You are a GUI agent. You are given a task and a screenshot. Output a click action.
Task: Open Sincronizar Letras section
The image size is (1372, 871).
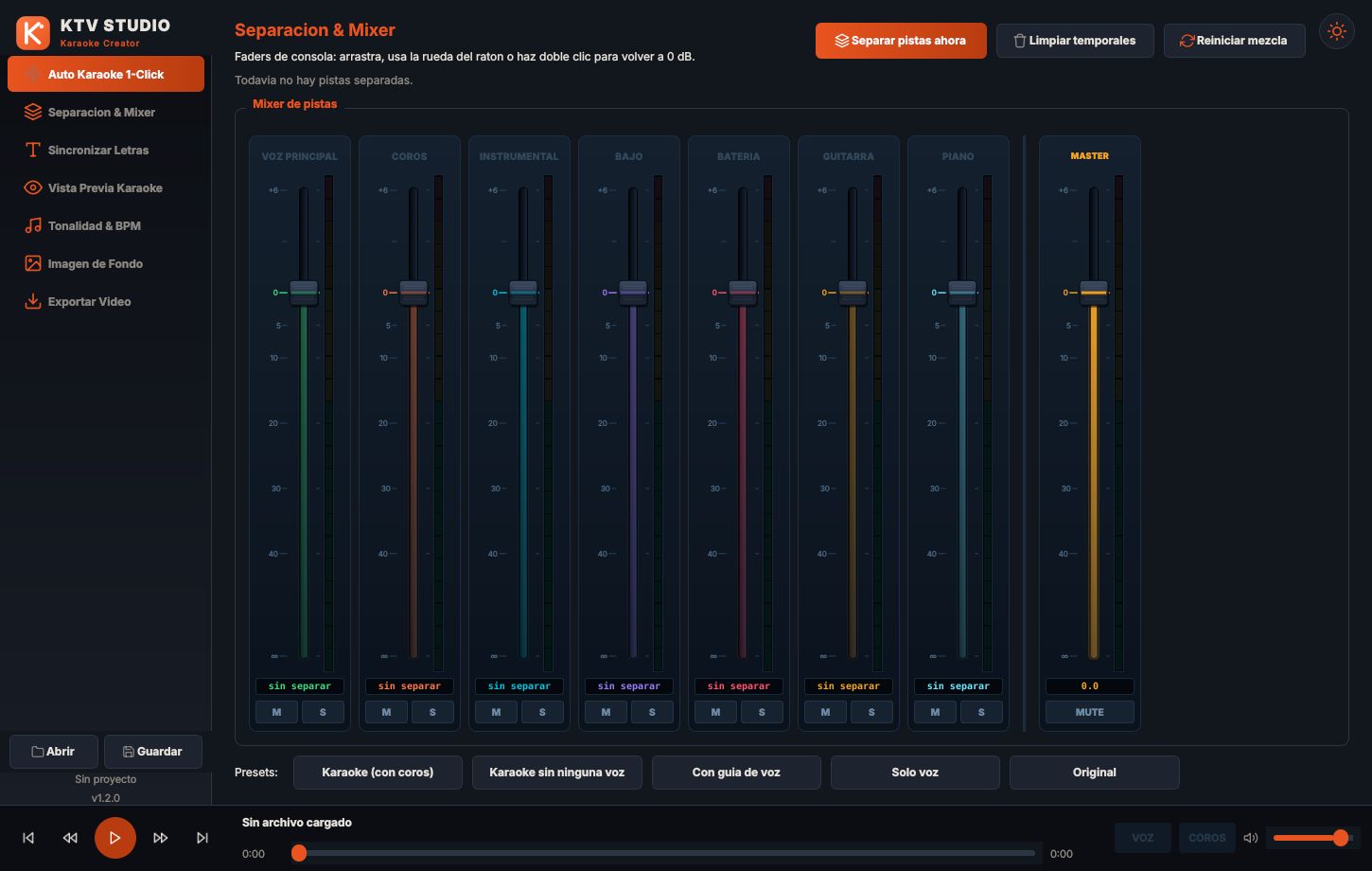(106, 150)
